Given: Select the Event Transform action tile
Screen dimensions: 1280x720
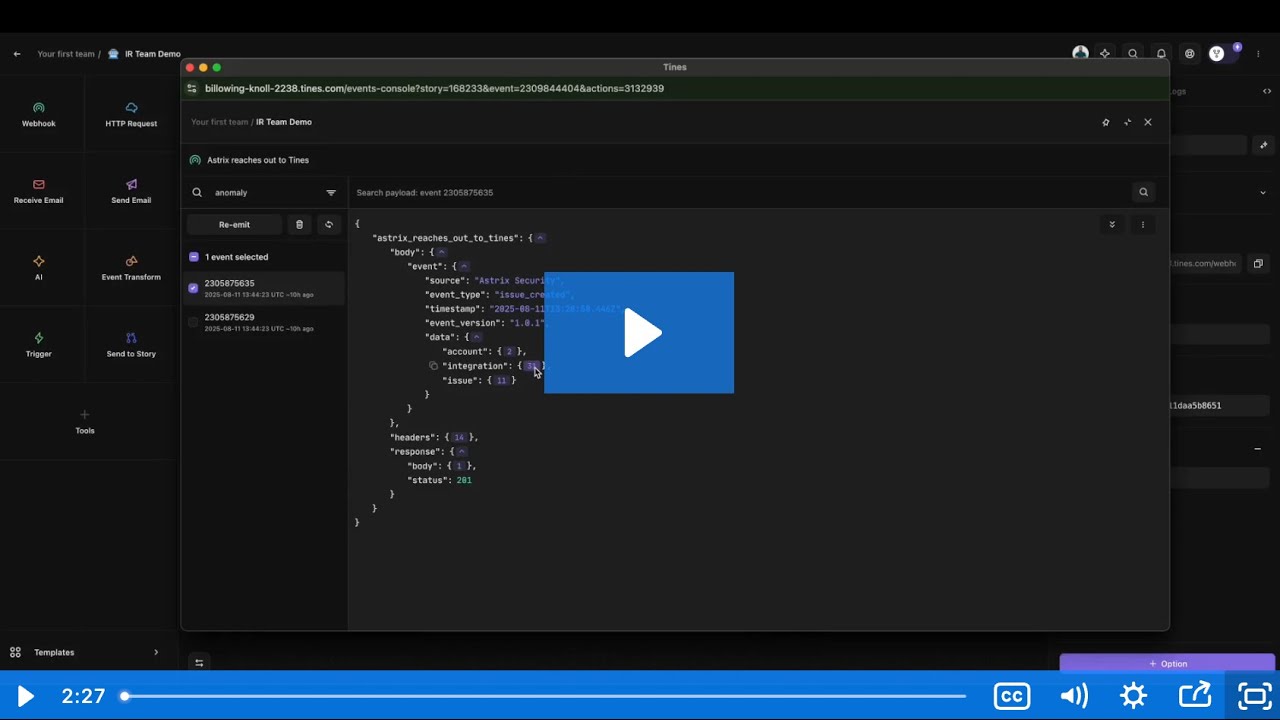Looking at the screenshot, I should (131, 268).
